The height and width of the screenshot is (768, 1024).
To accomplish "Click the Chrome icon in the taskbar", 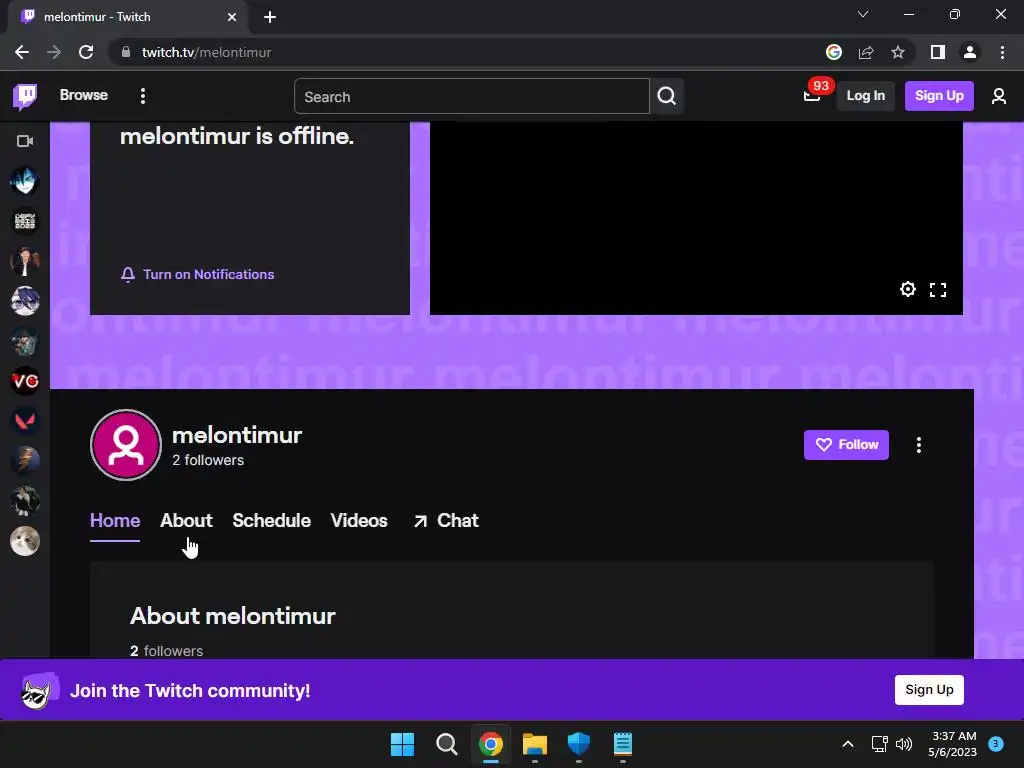I will [x=490, y=744].
